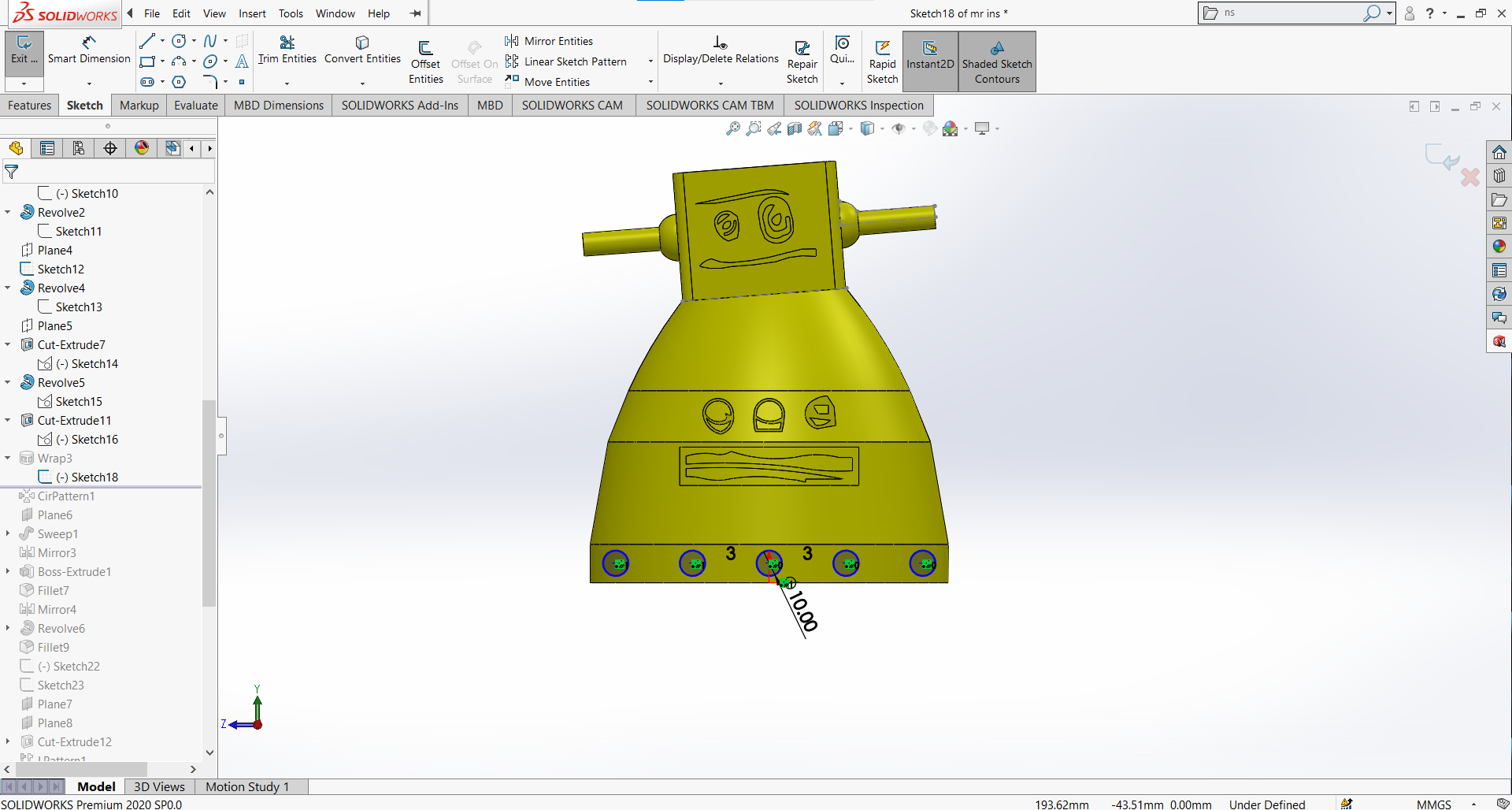This screenshot has width=1512, height=810.
Task: Collapse the Revolve2 tree node
Action: [8, 212]
